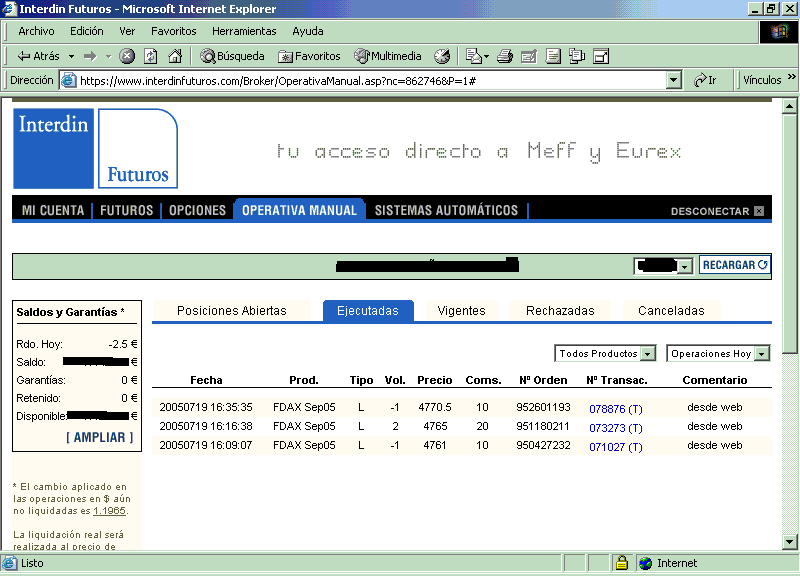Select OPERATIVA MANUAL tab

[x=299, y=210]
